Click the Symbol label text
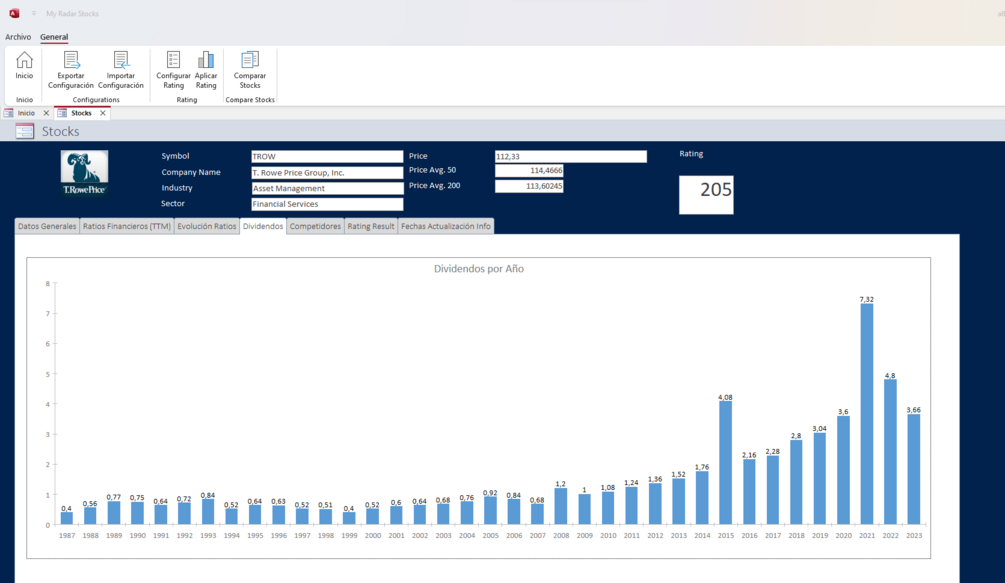 pos(175,156)
